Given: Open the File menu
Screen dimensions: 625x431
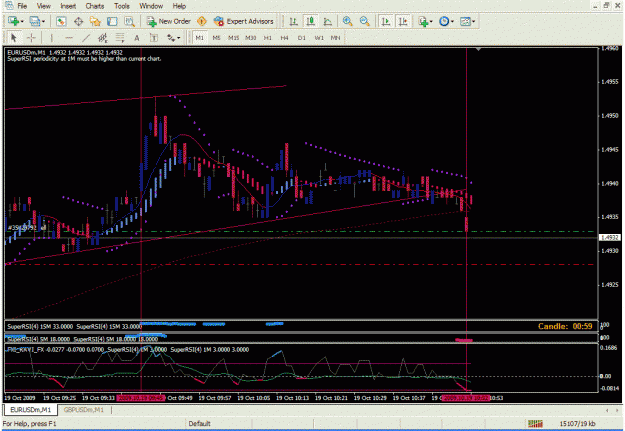Looking at the screenshot, I should (x=22, y=6).
